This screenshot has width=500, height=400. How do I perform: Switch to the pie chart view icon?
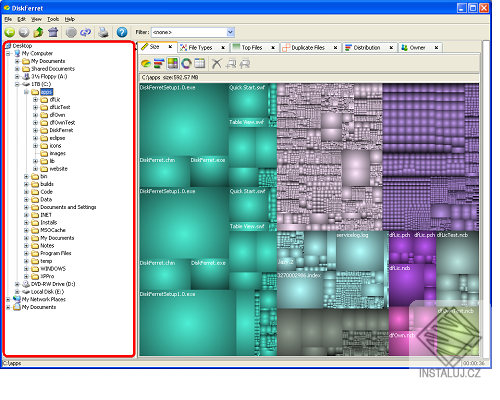[x=146, y=63]
